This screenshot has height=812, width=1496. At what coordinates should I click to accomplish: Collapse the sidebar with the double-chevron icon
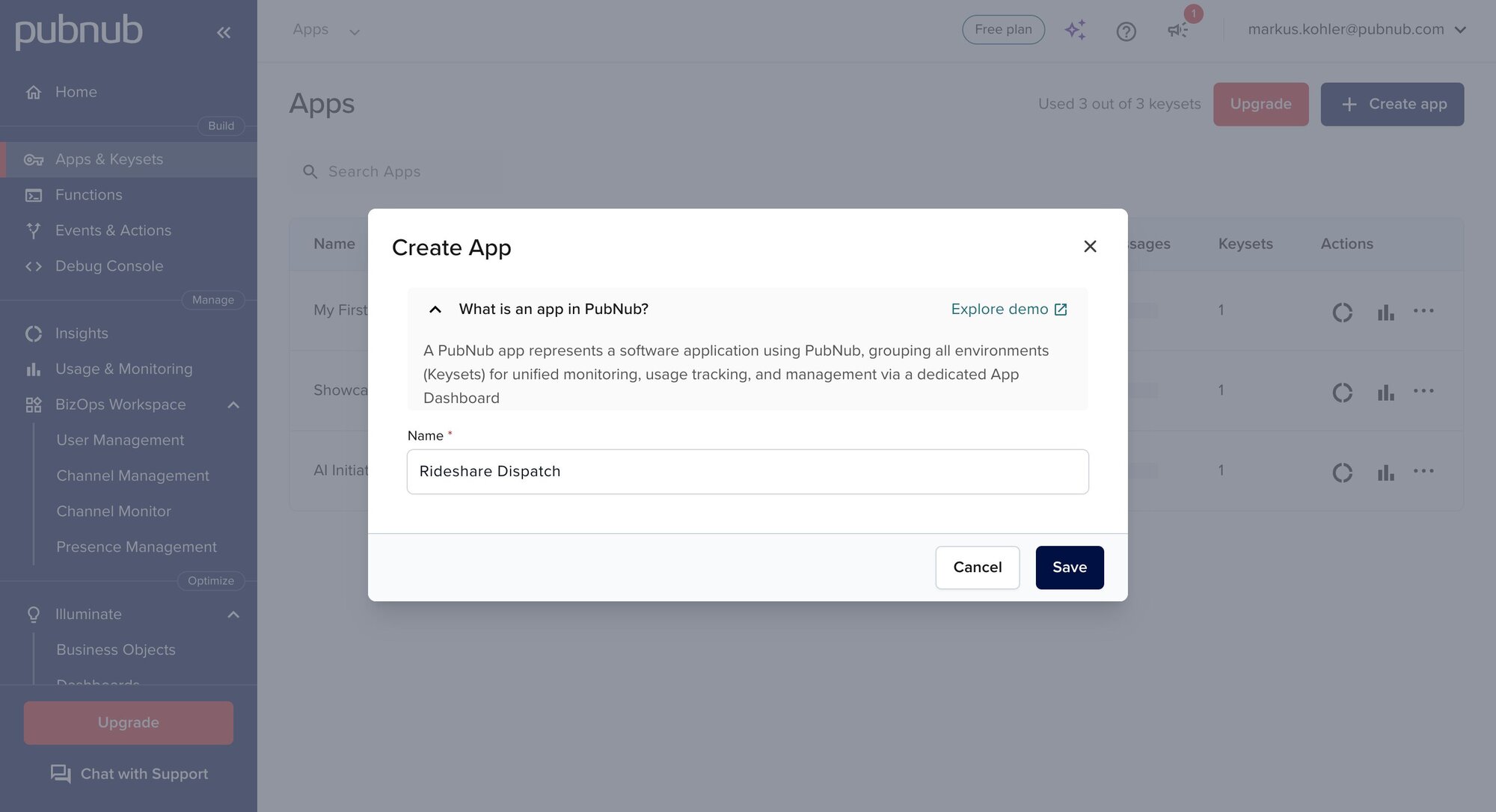(224, 32)
